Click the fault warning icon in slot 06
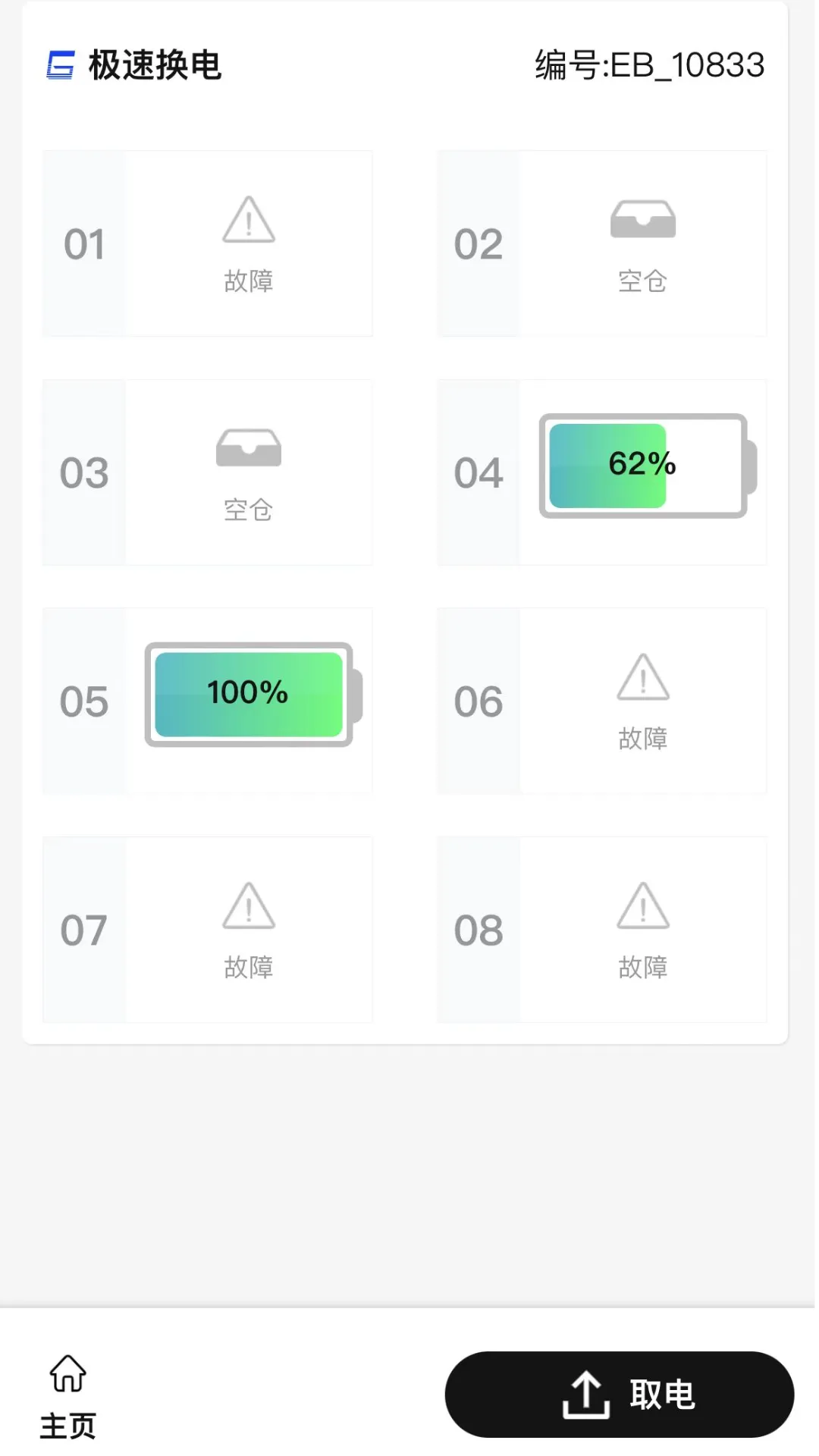The width and height of the screenshot is (819, 1456). pyautogui.click(x=643, y=679)
